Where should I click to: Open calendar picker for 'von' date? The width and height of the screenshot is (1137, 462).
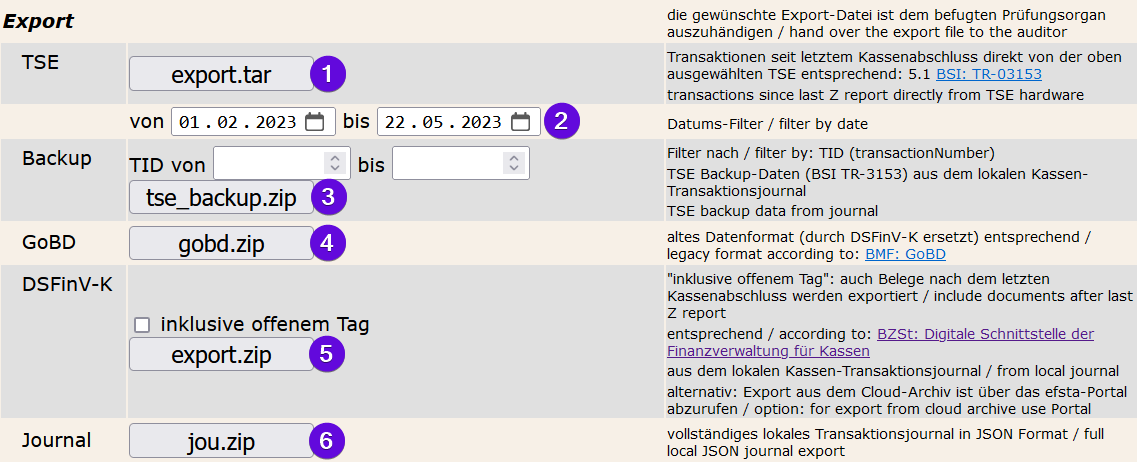[x=315, y=122]
